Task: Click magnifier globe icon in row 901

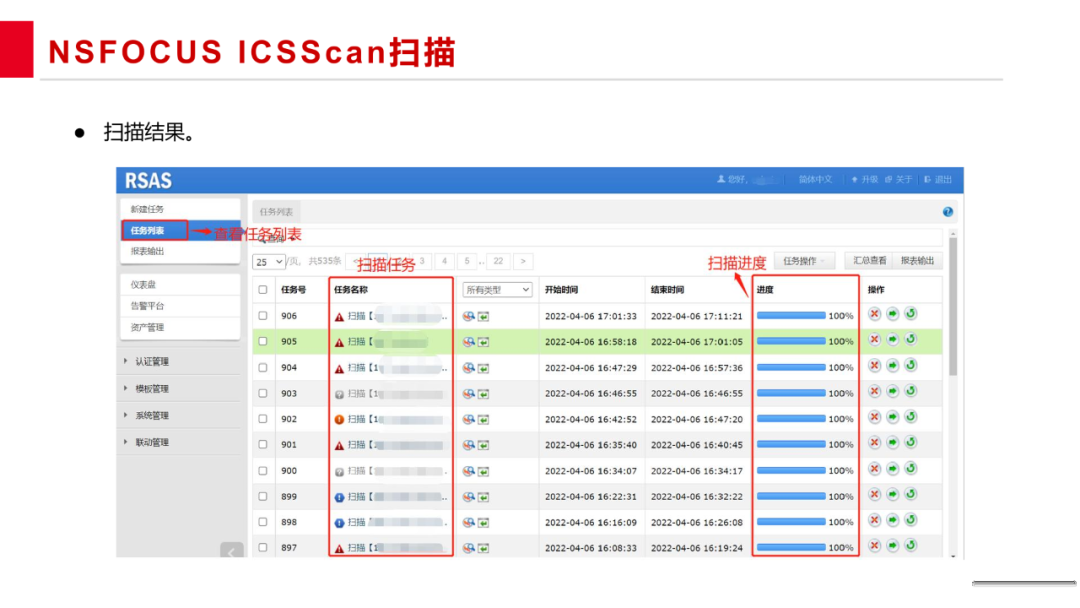Action: tap(468, 445)
